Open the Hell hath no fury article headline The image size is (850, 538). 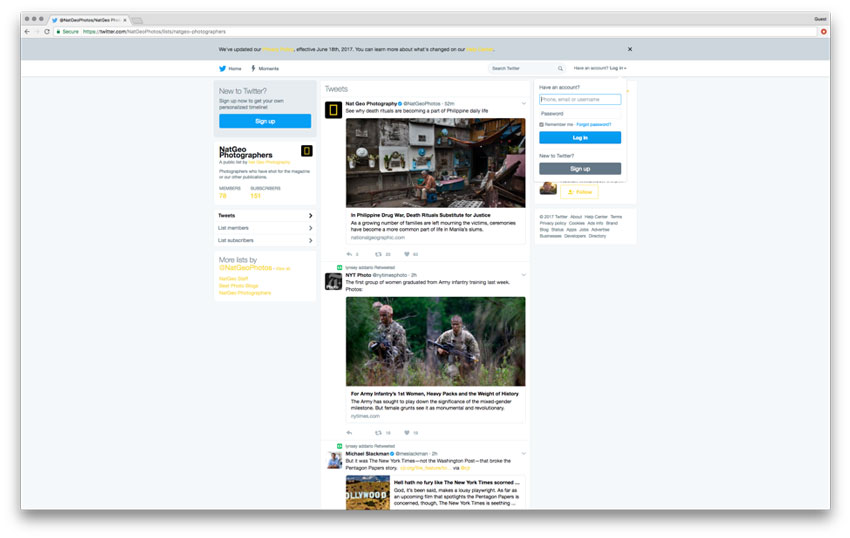point(456,482)
